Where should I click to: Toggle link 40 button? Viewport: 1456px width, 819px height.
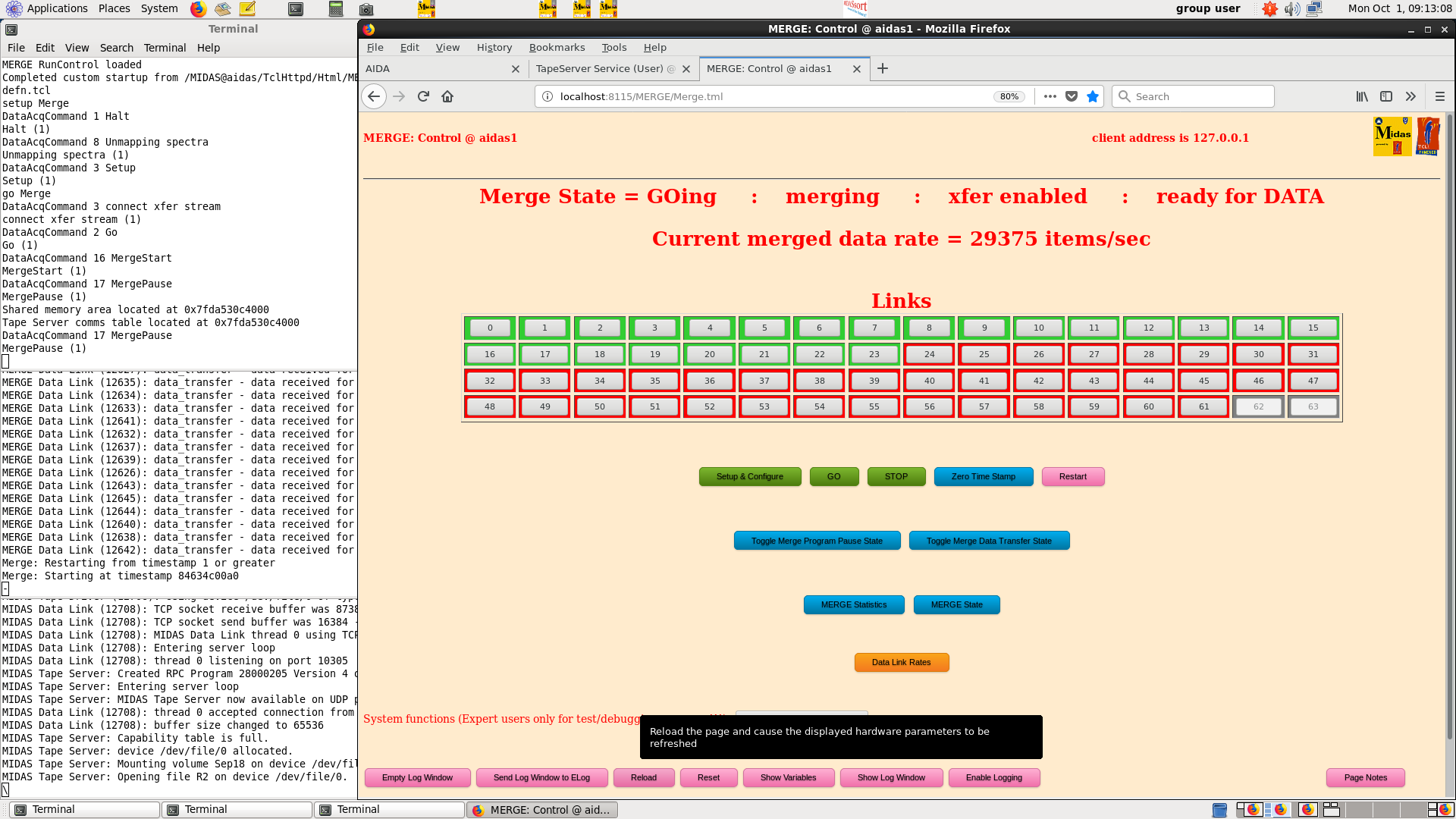(929, 381)
